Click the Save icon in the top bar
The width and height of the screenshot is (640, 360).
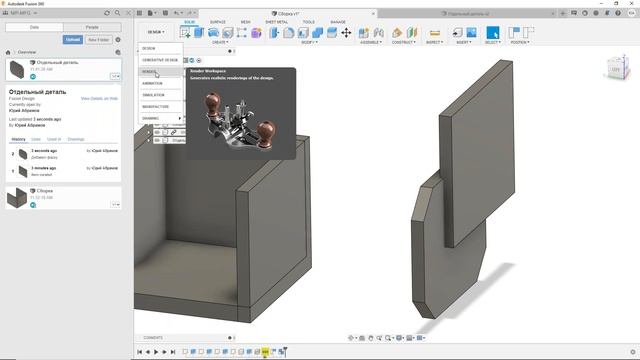[165, 13]
